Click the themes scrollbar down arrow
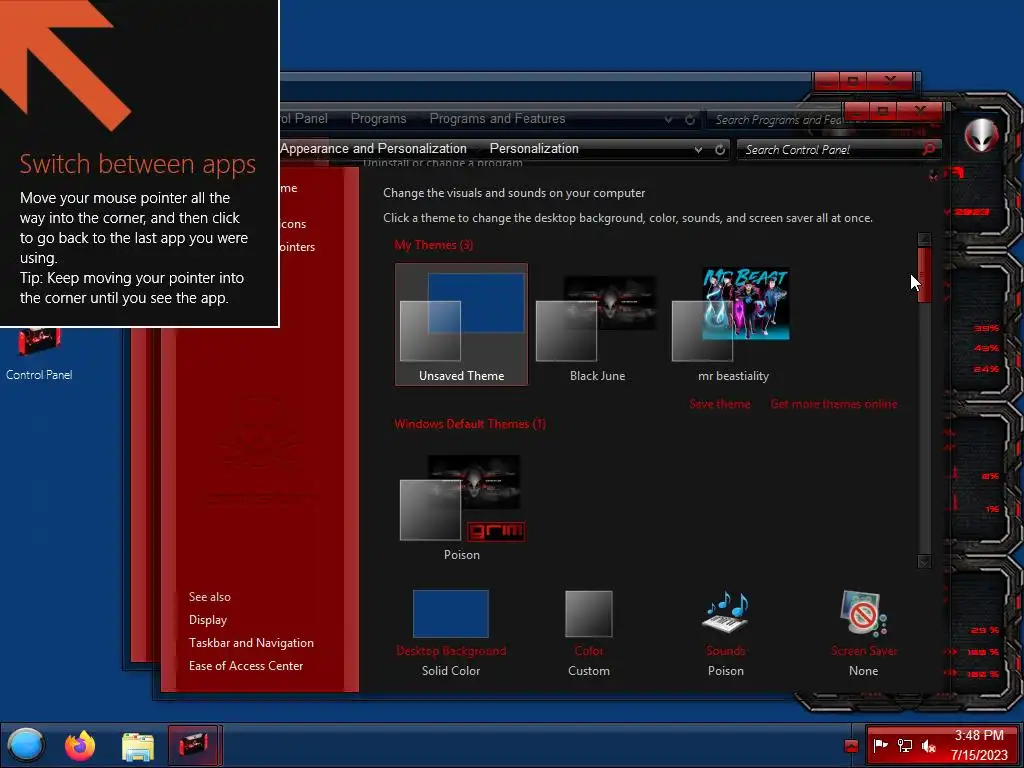The image size is (1024, 768). 924,562
